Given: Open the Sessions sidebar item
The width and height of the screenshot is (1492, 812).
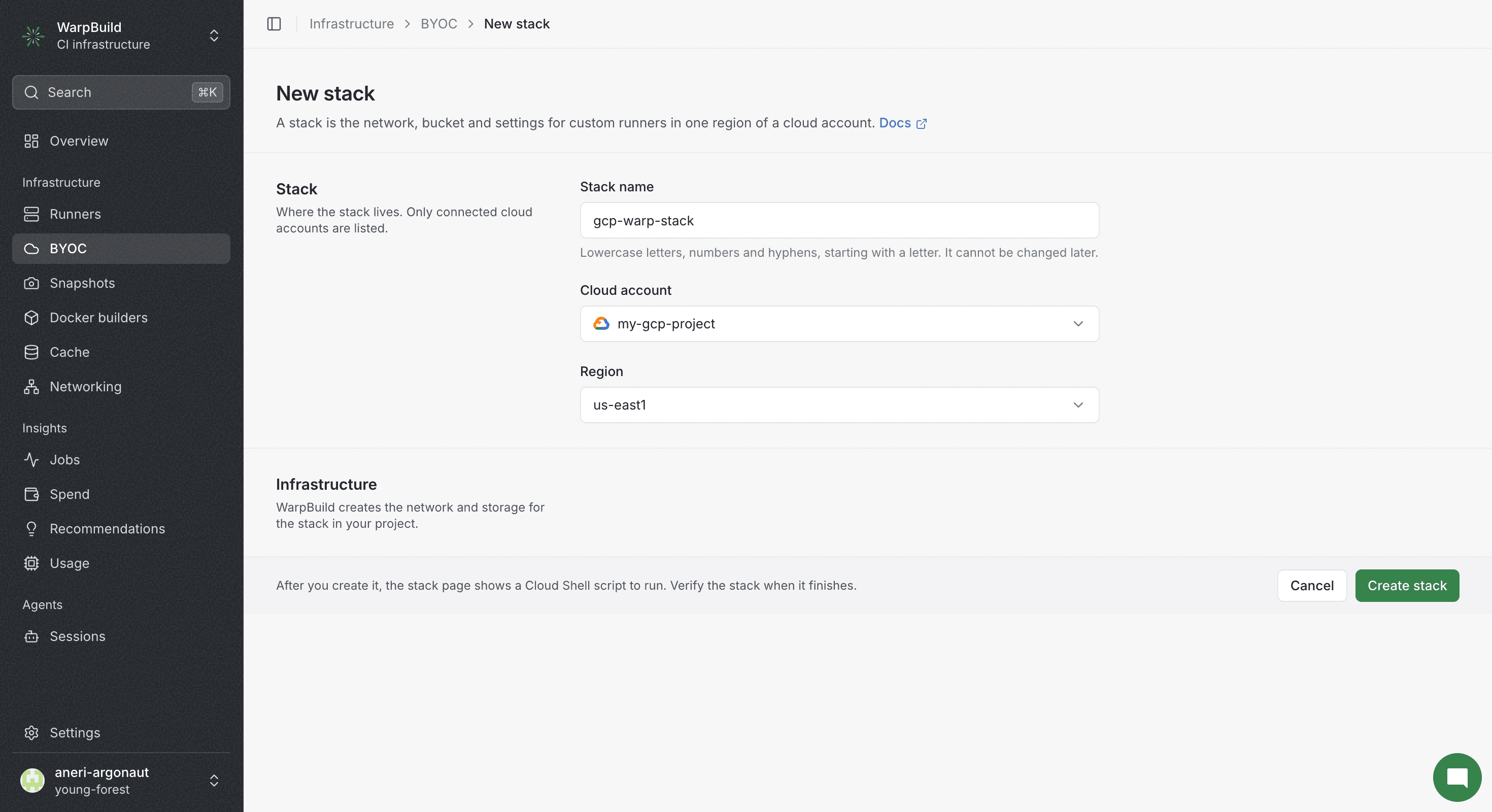Looking at the screenshot, I should click(x=121, y=636).
